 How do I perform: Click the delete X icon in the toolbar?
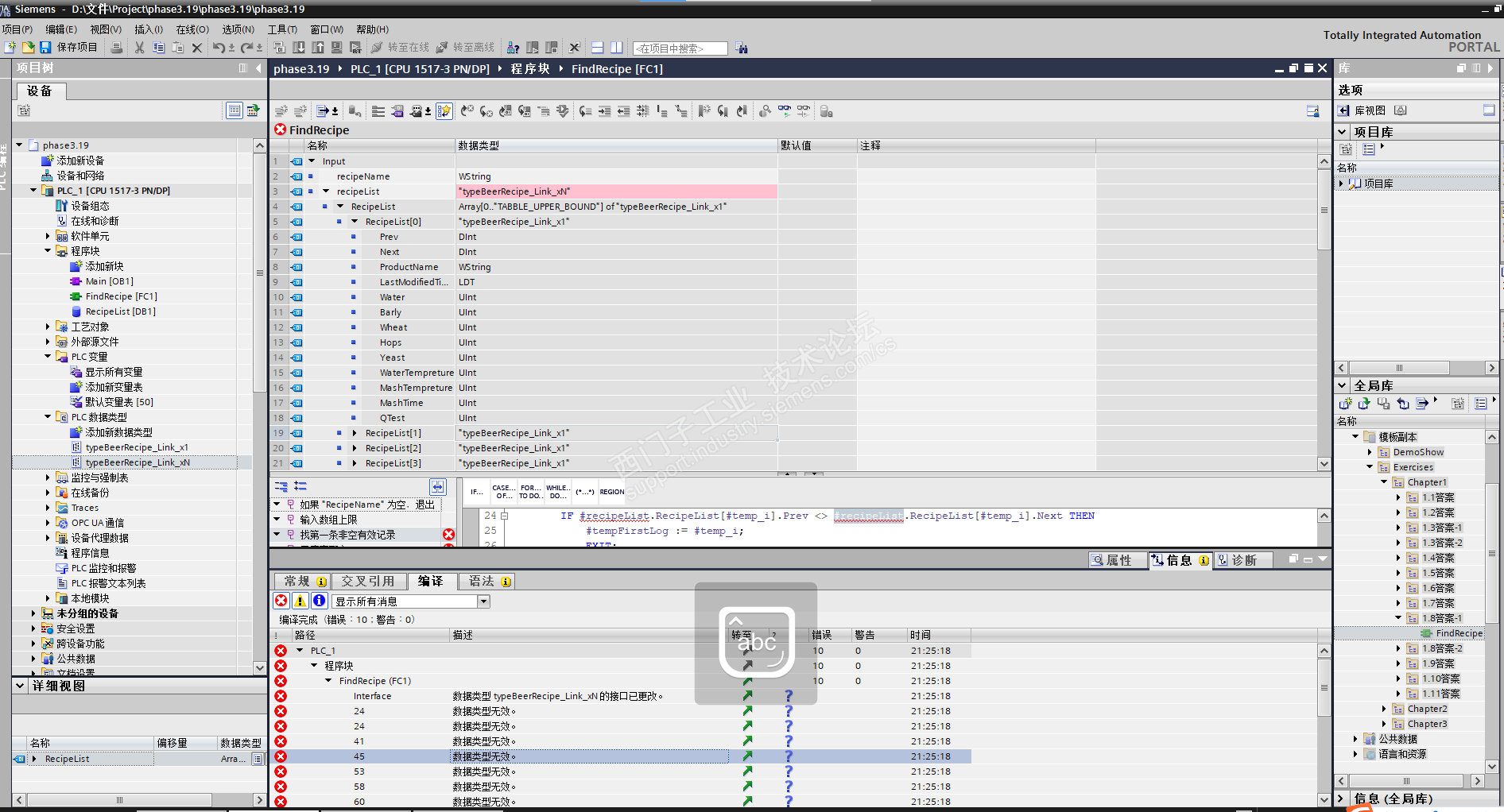coord(197,48)
